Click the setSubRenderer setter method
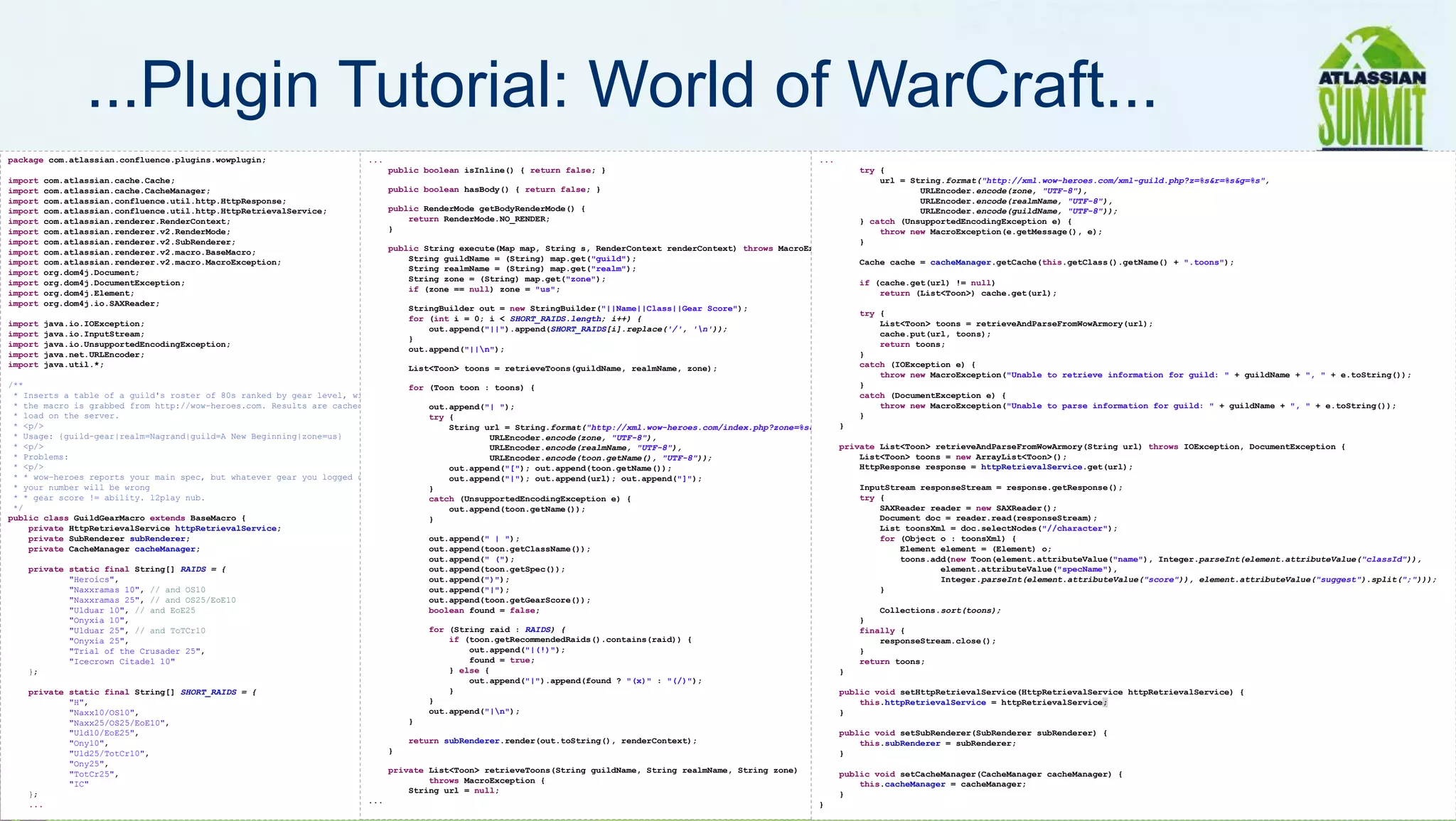This screenshot has height=821, width=1456. click(973, 733)
